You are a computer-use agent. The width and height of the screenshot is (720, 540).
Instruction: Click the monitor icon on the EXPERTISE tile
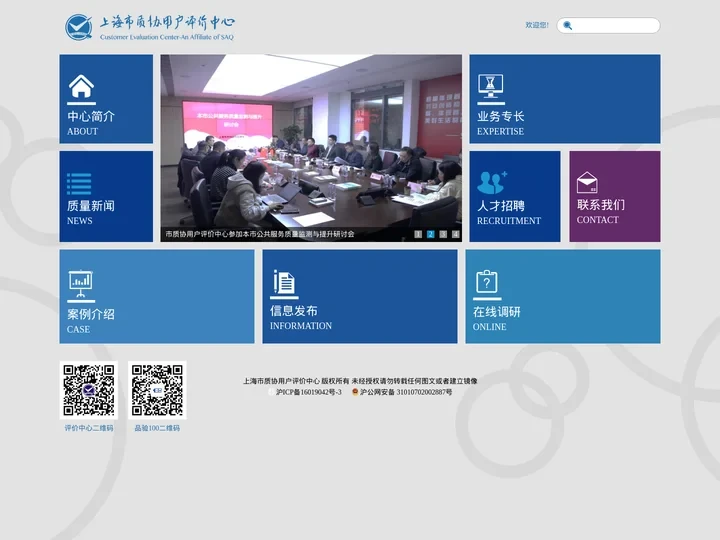coord(491,86)
